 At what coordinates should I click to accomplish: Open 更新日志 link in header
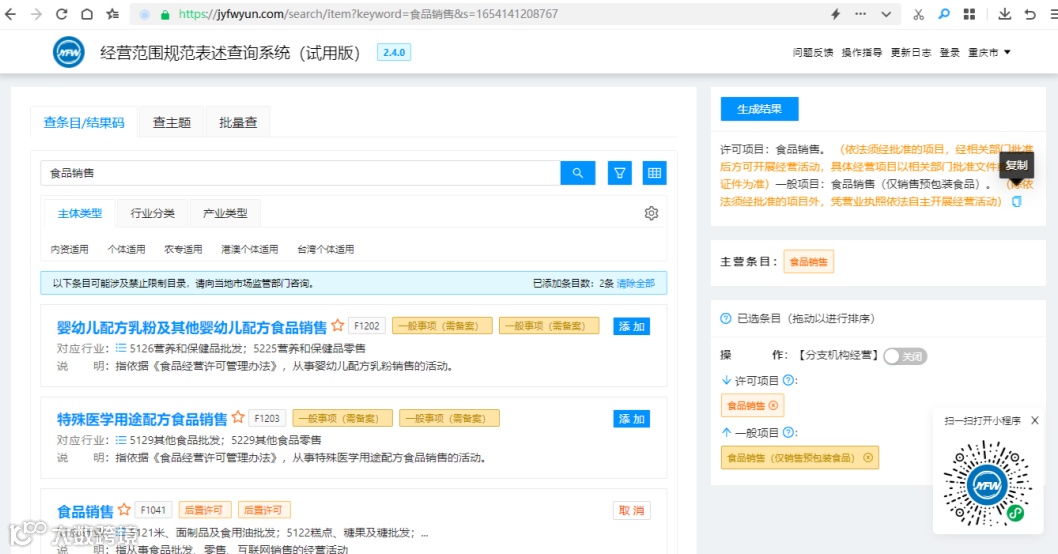click(x=911, y=53)
